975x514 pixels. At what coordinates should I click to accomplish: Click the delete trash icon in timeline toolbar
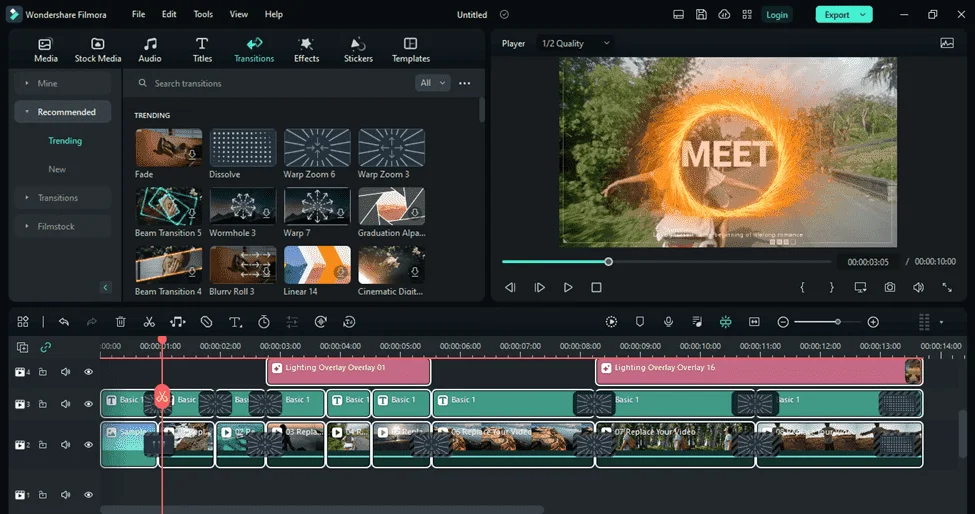121,322
